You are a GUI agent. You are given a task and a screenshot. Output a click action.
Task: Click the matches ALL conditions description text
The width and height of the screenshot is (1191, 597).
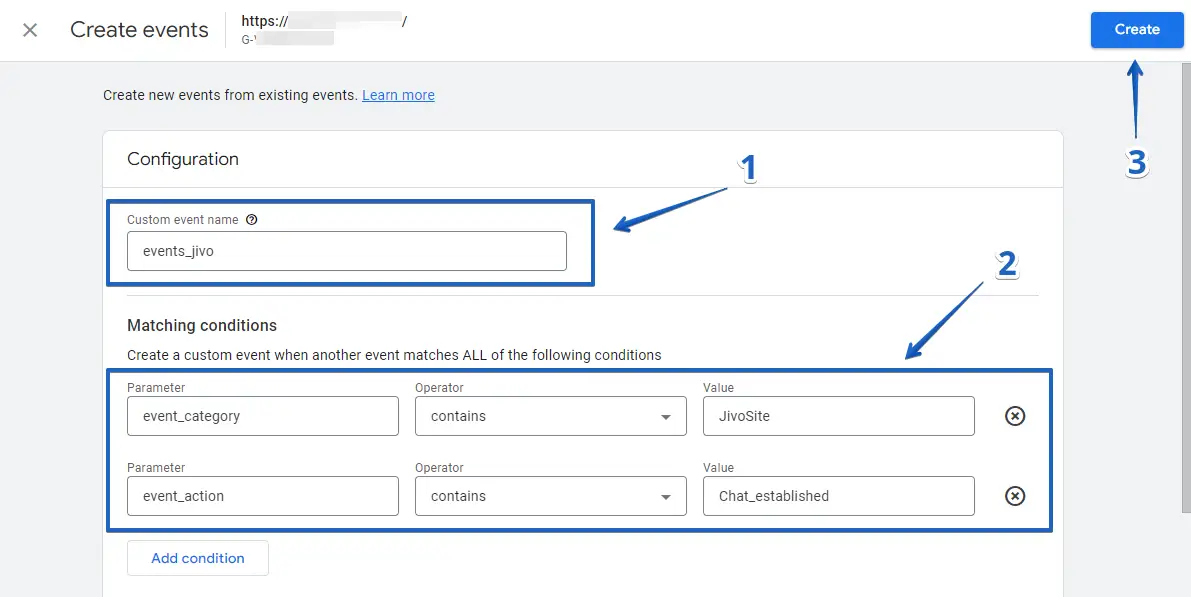pos(394,355)
